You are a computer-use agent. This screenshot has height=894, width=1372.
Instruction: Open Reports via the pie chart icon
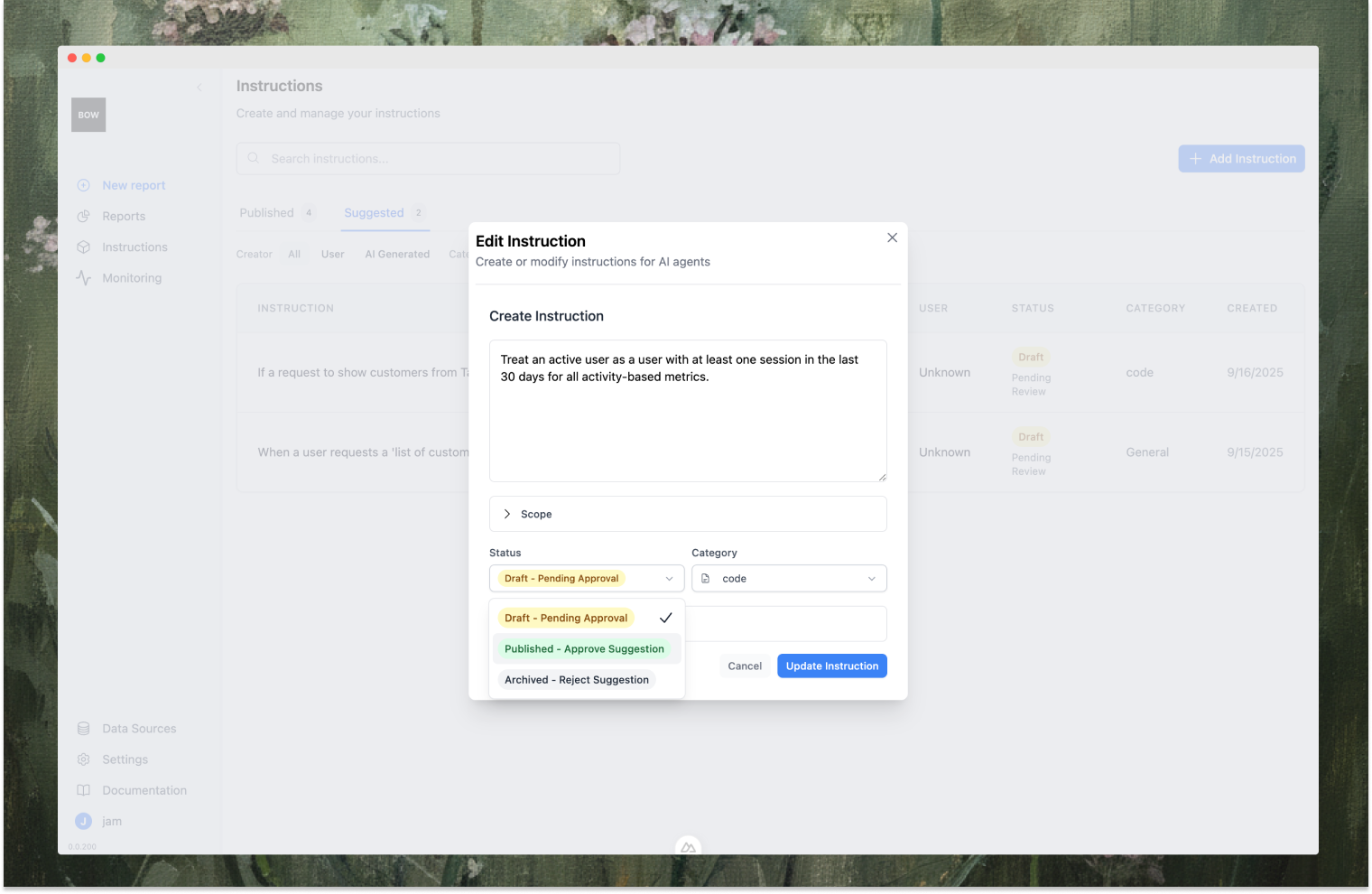[83, 216]
